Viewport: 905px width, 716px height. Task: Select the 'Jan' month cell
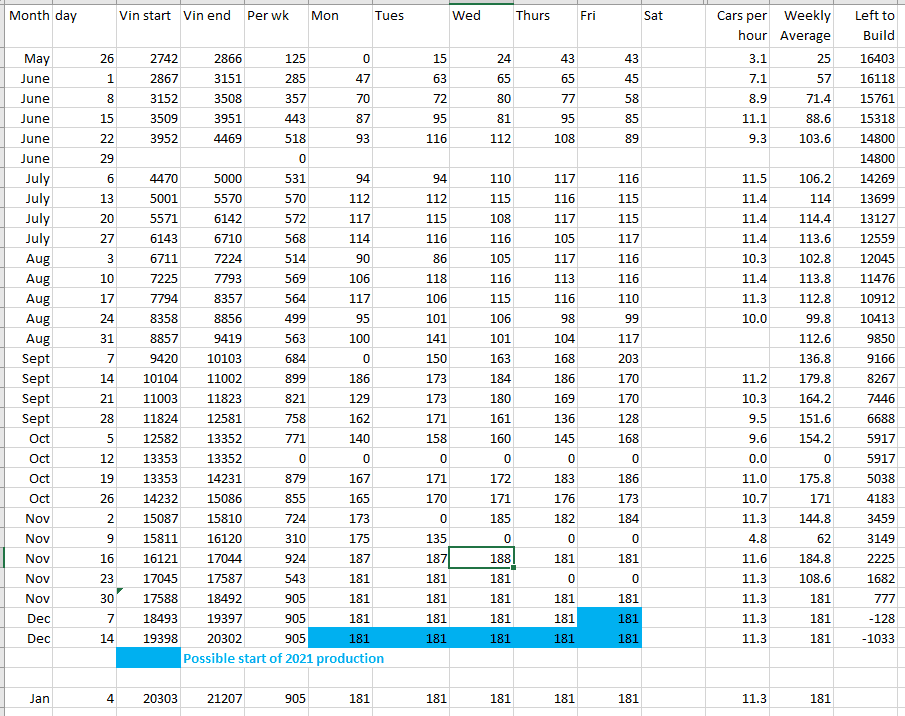click(37, 699)
